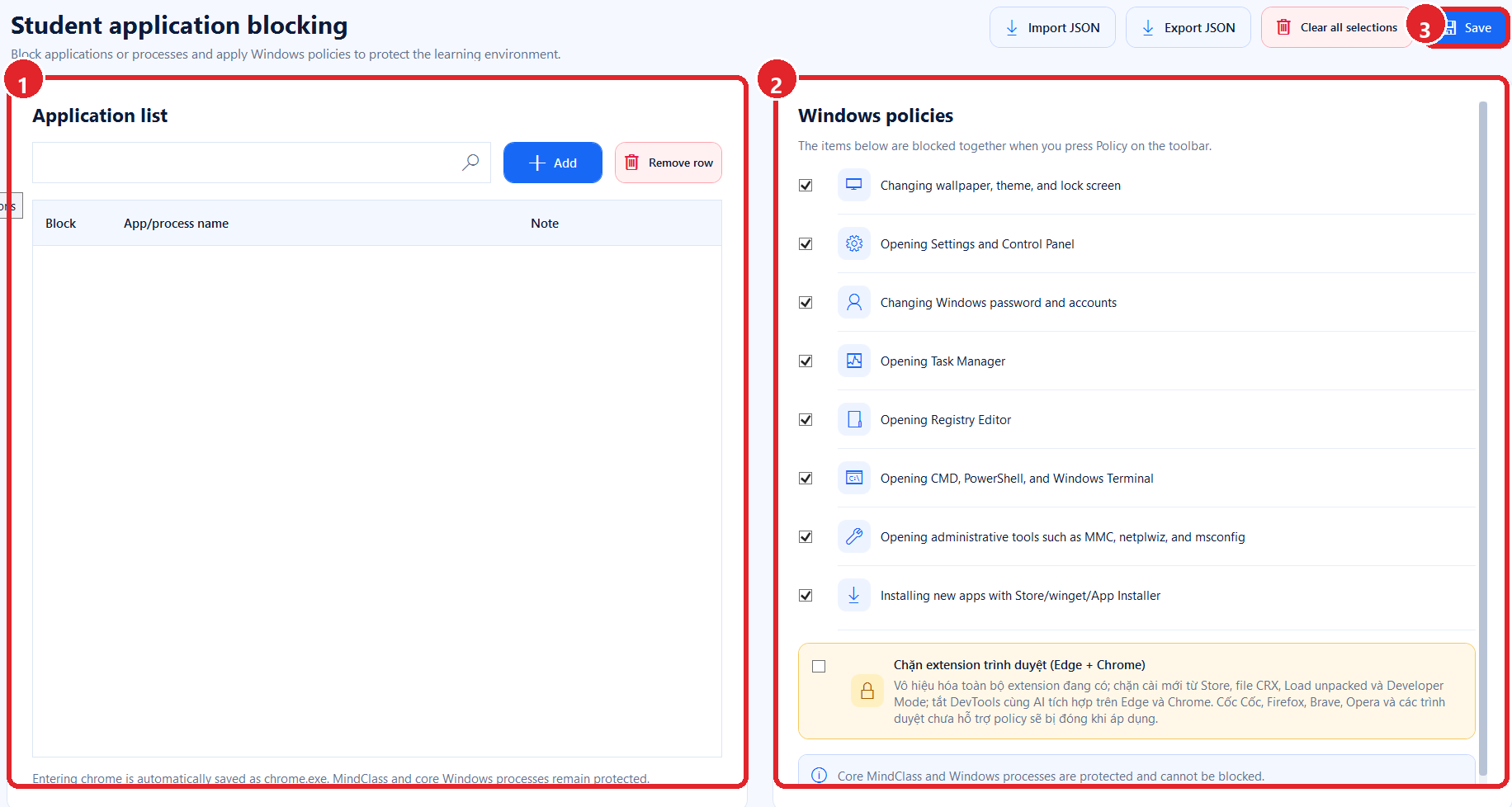Click the Opening Task Manager label

click(x=943, y=361)
